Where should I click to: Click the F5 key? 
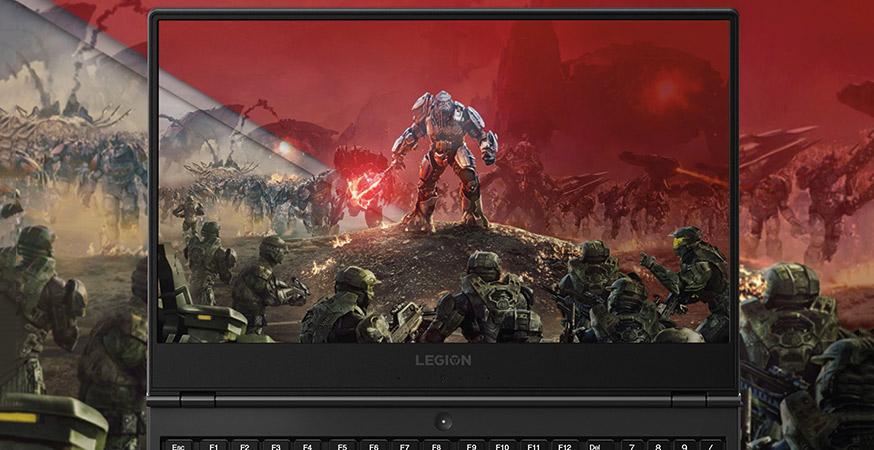(x=342, y=446)
